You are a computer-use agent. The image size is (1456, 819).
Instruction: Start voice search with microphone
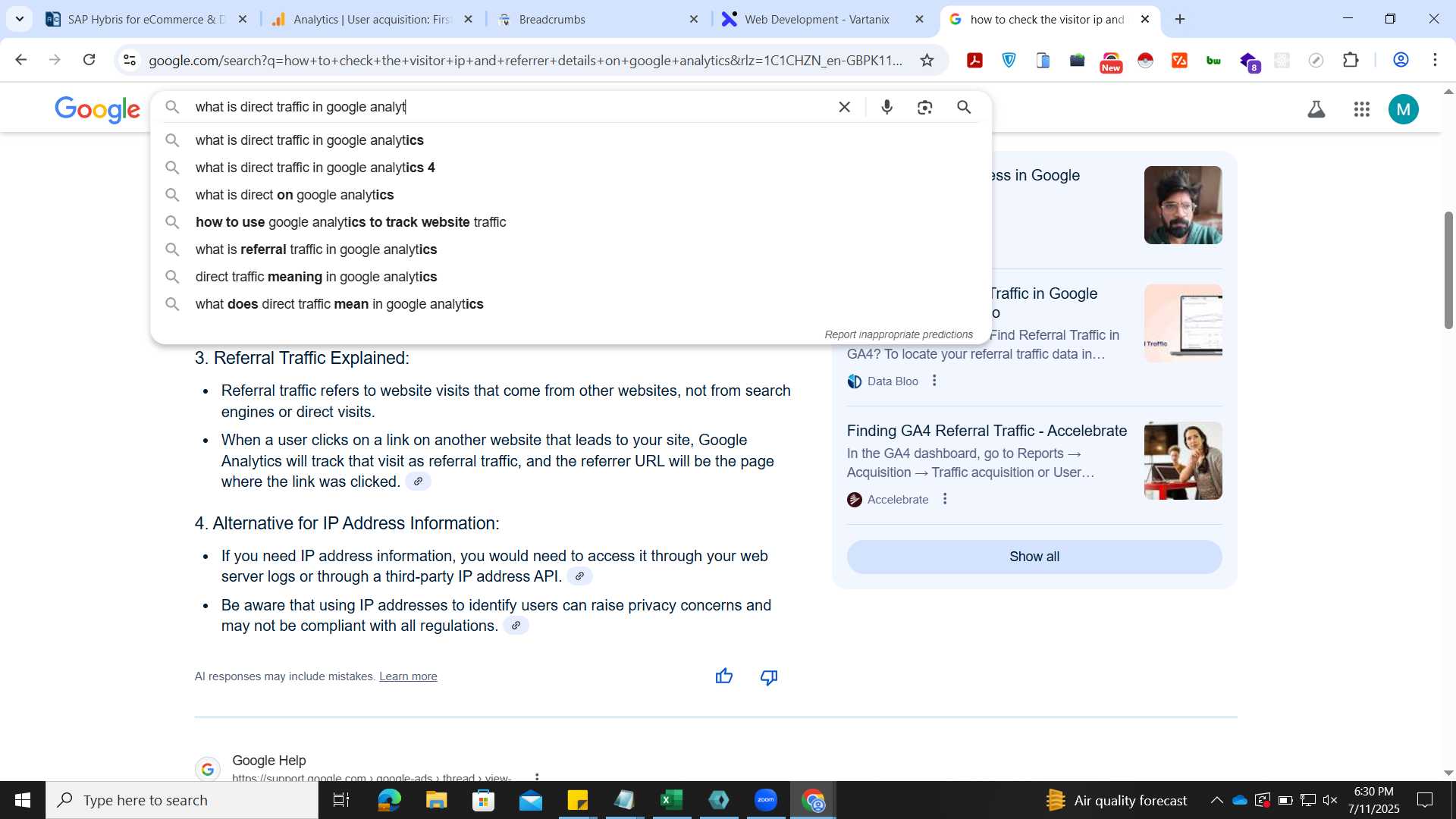pos(886,107)
